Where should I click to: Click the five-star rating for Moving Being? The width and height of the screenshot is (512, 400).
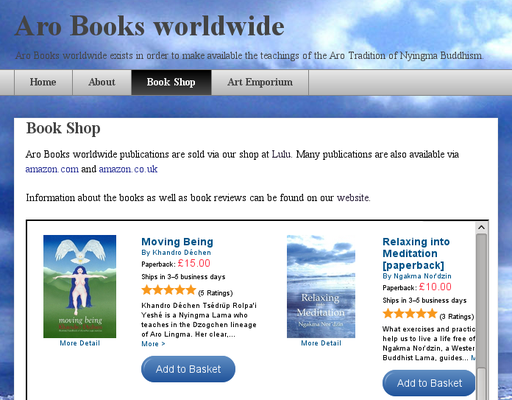pos(168,290)
